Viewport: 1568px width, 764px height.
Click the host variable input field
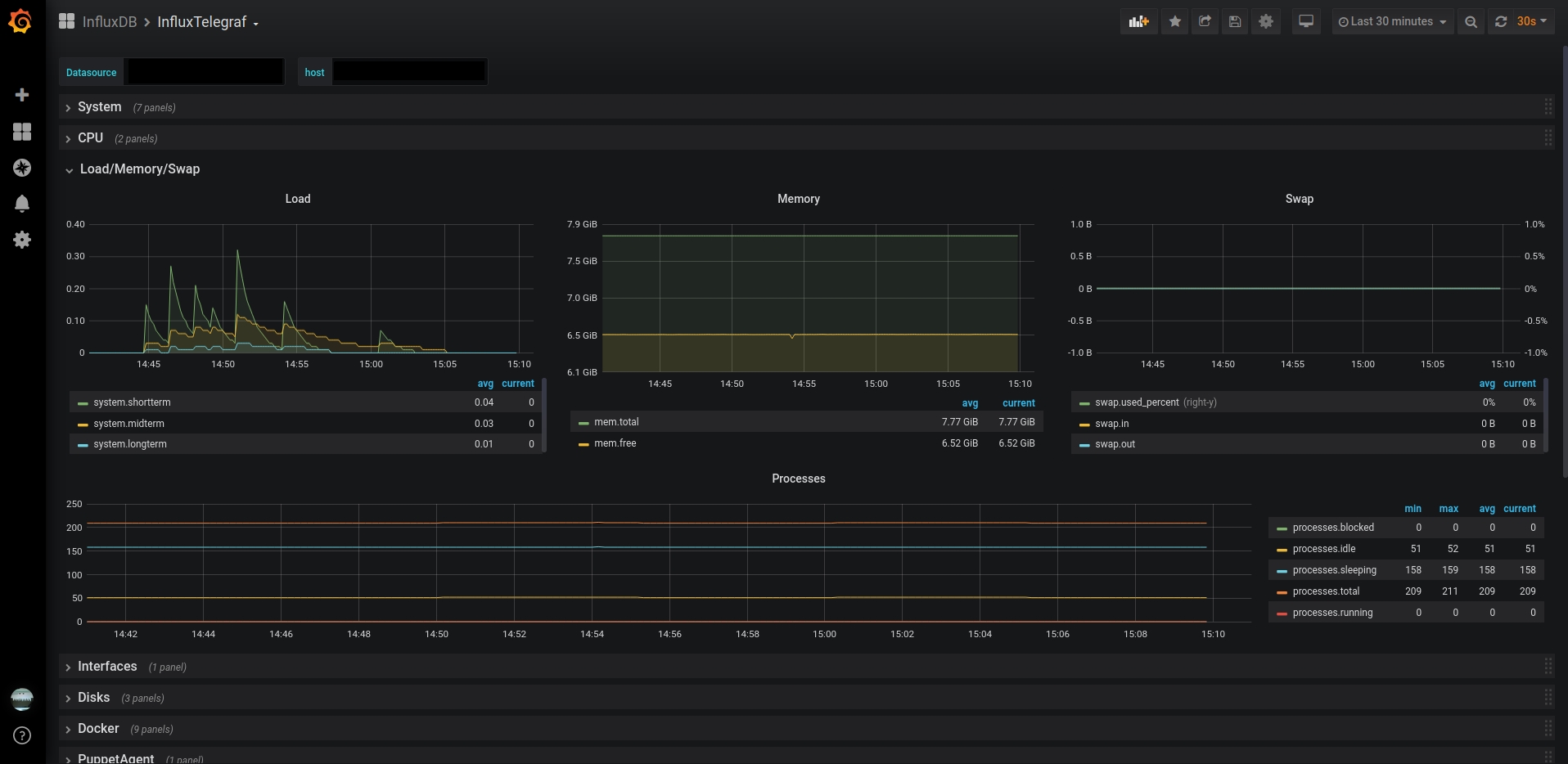coord(409,72)
